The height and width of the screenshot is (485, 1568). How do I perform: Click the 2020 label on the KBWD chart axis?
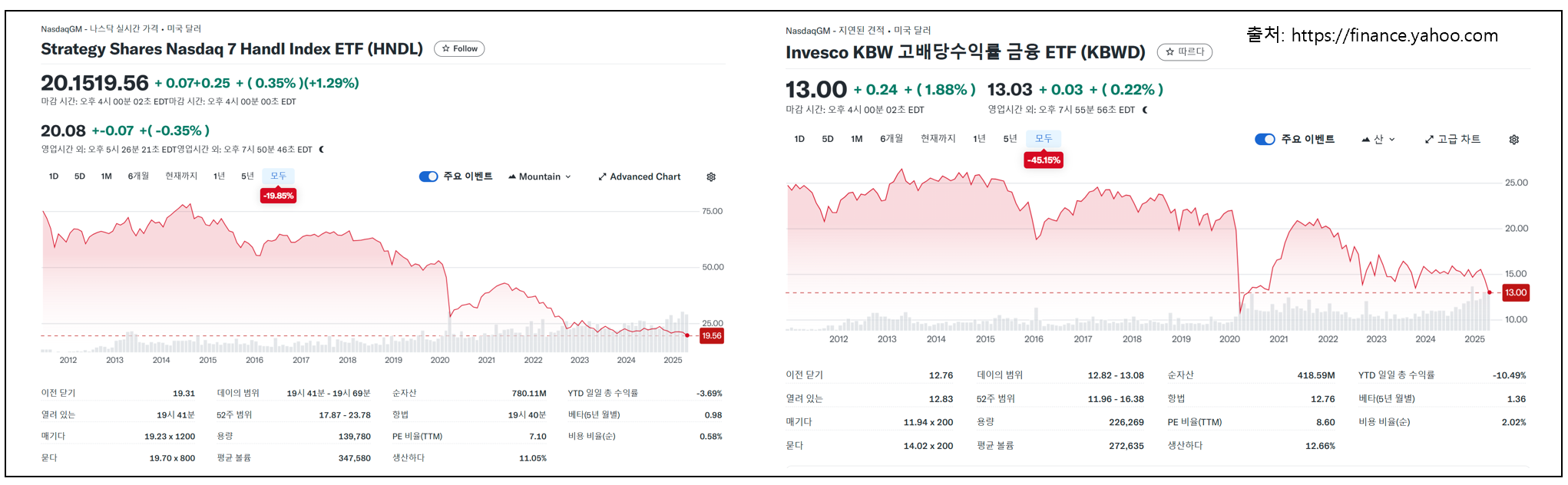[x=1229, y=339]
